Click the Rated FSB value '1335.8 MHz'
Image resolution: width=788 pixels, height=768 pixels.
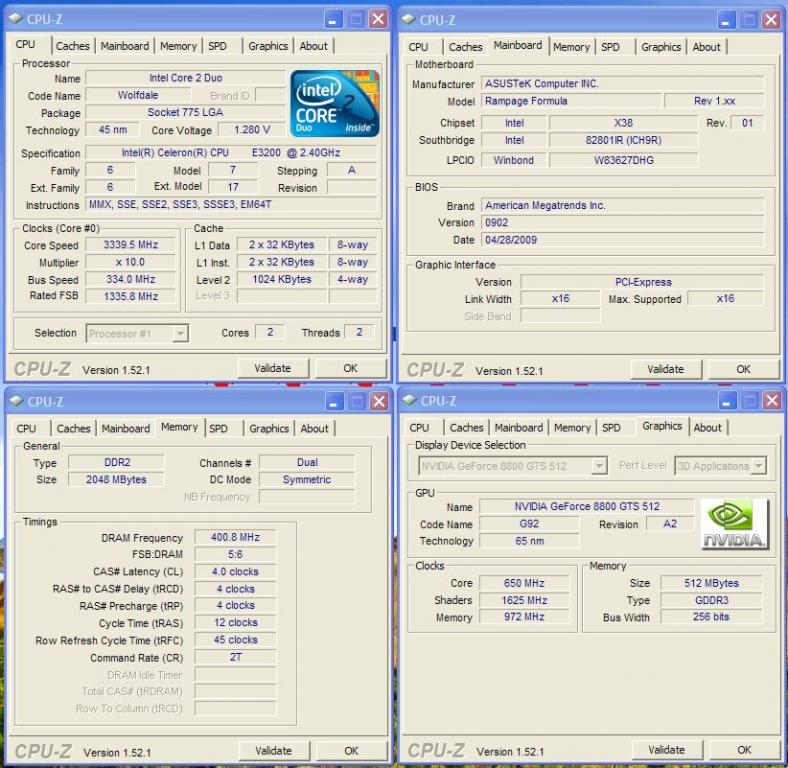[x=131, y=297]
